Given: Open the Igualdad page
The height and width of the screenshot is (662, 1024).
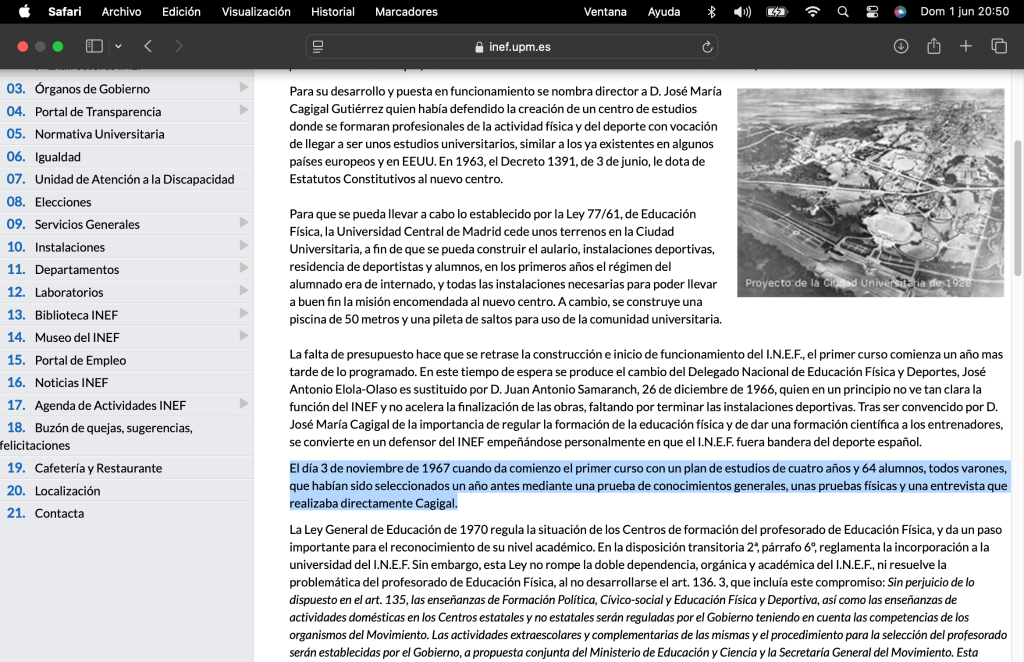Looking at the screenshot, I should 57,157.
